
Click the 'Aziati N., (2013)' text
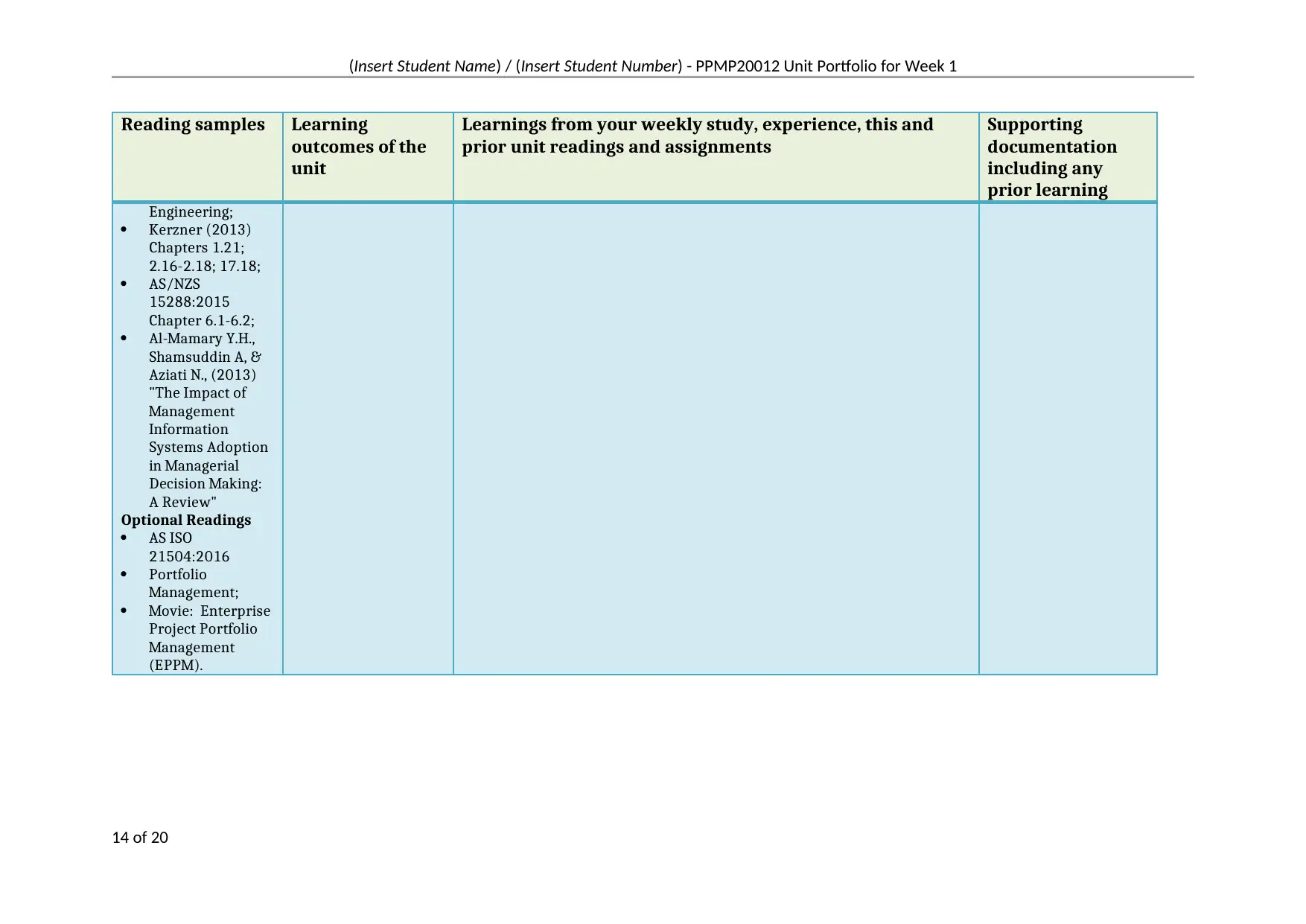click(x=203, y=375)
